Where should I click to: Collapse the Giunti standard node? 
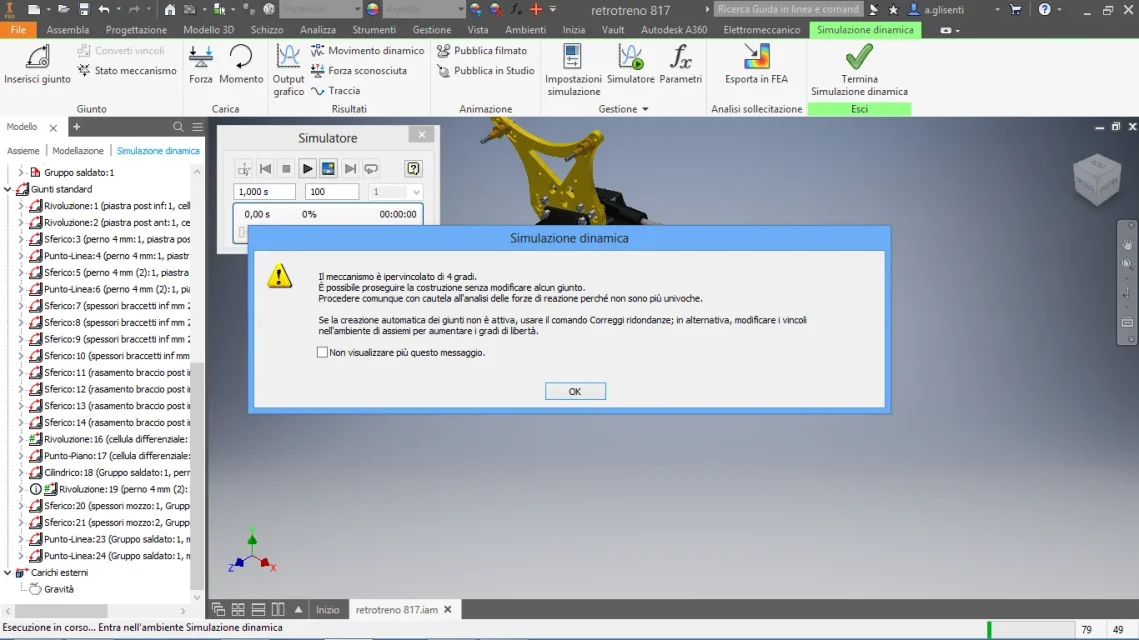(x=8, y=189)
